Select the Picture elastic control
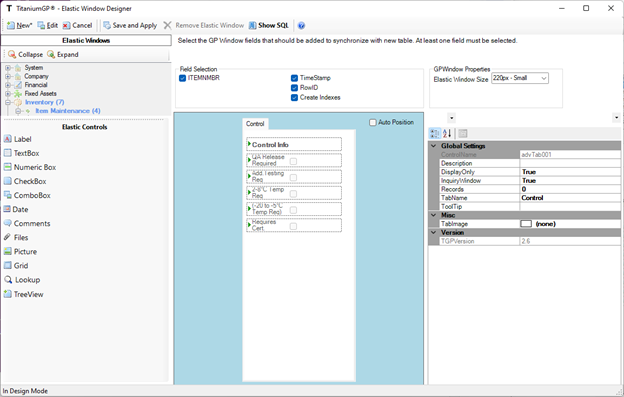 pyautogui.click(x=20, y=251)
